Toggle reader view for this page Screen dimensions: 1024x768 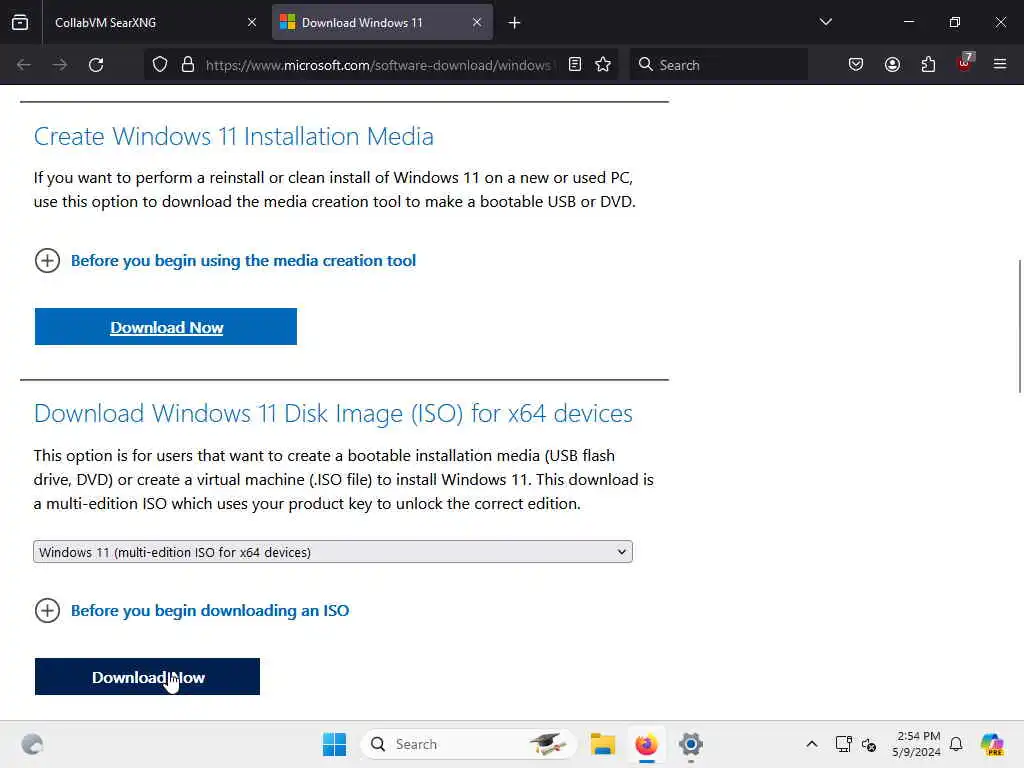coord(575,64)
